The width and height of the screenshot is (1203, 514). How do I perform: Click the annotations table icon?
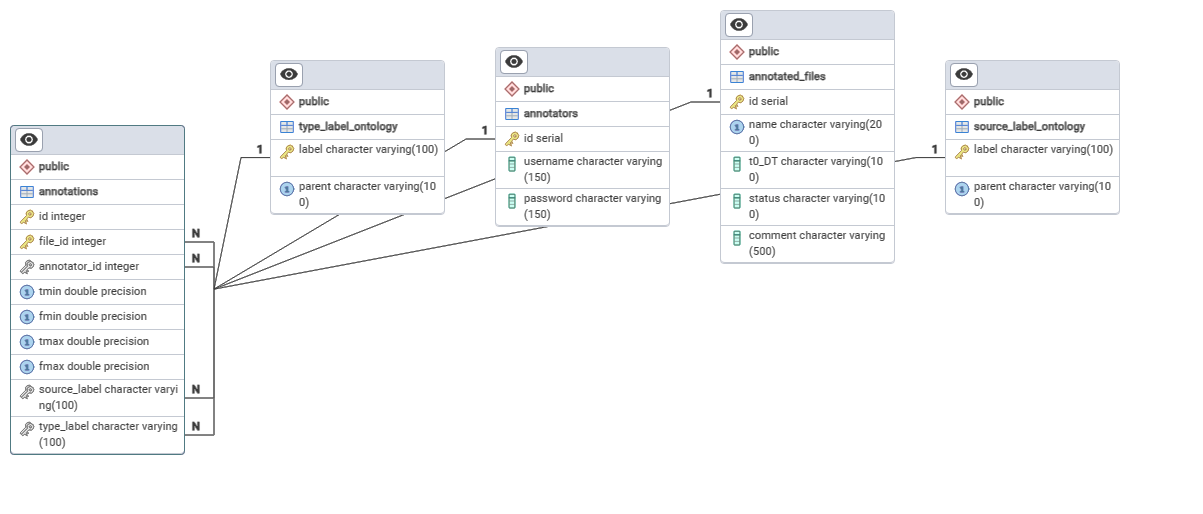click(27, 191)
